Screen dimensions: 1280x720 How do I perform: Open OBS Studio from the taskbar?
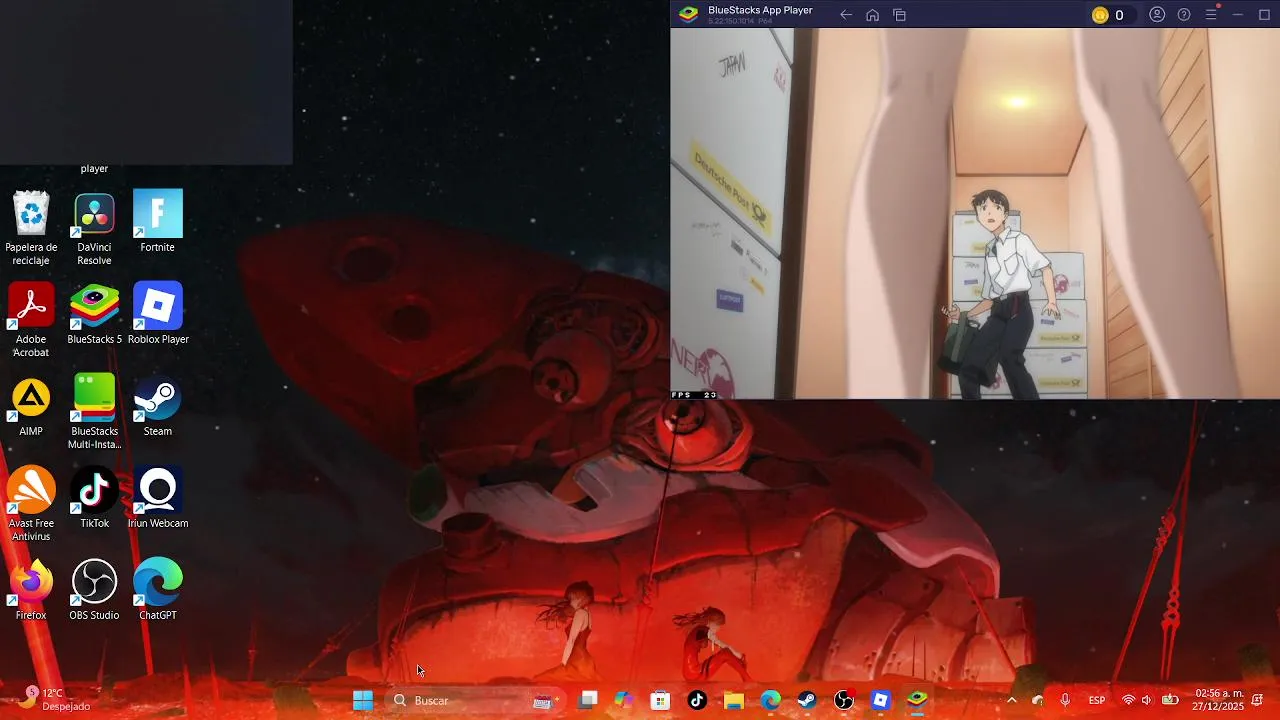[844, 701]
